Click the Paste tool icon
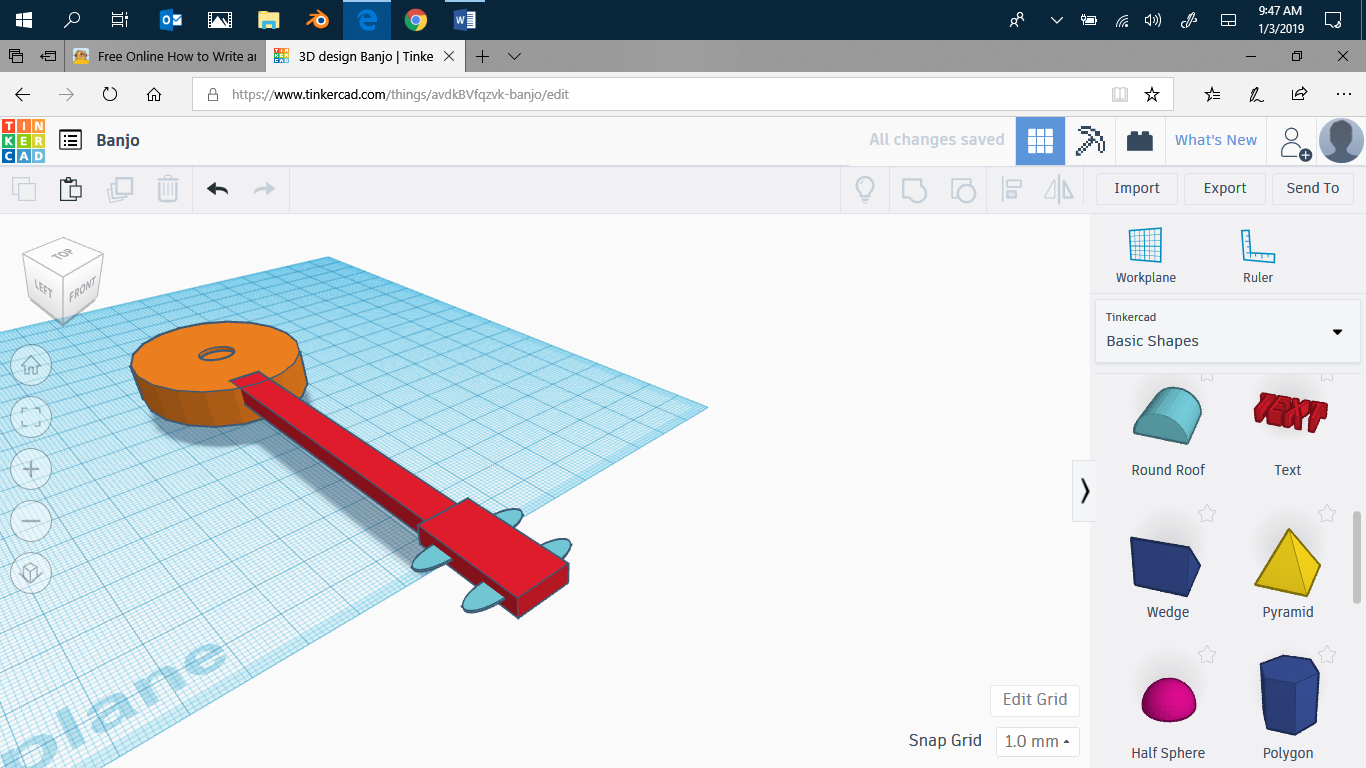1366x768 pixels. click(70, 188)
